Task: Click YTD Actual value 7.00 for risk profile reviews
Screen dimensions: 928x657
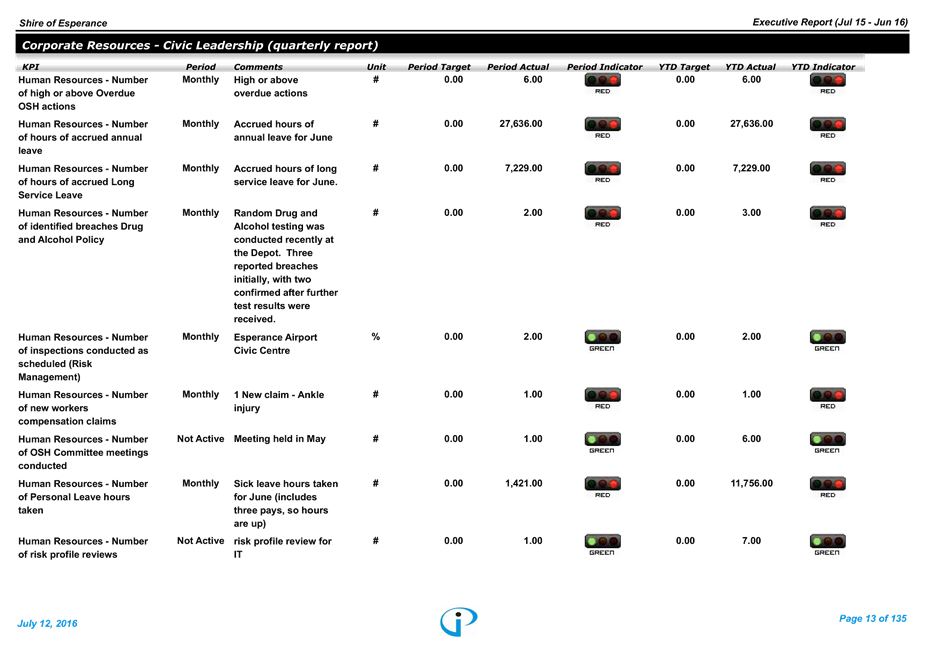Action: point(752,540)
